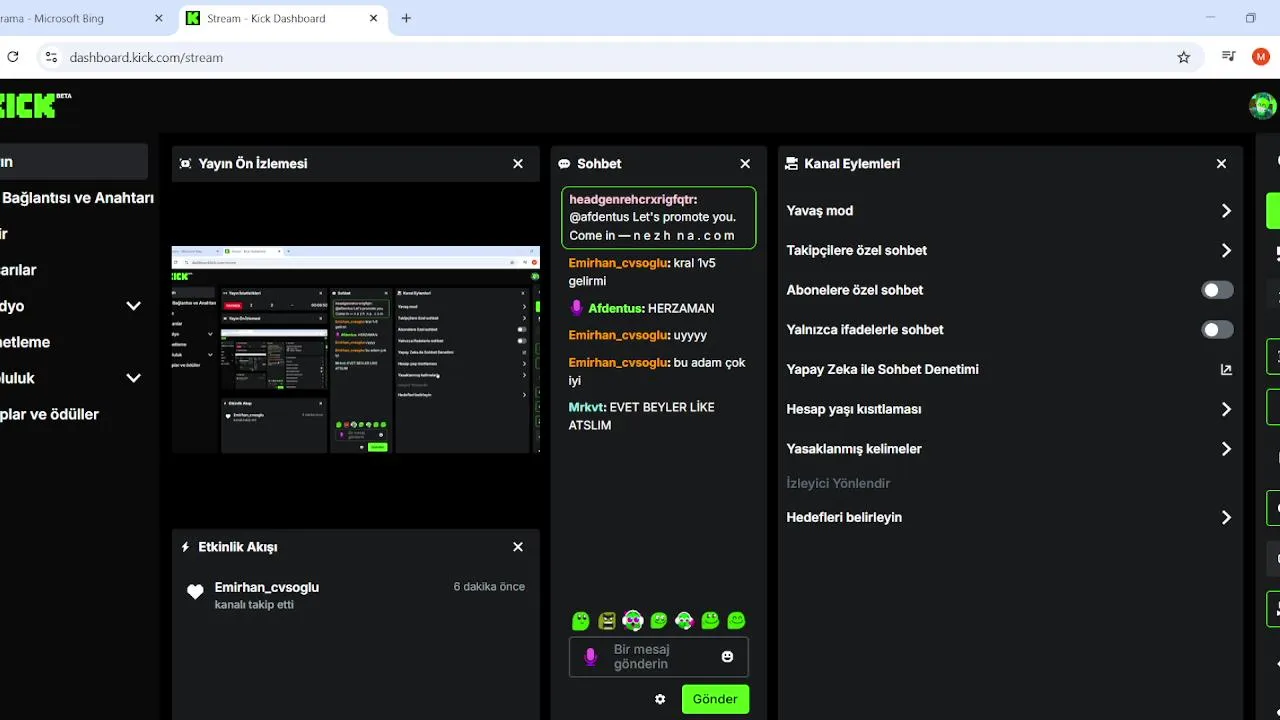
Task: Click the stream preview thumbnail
Action: [x=356, y=349]
